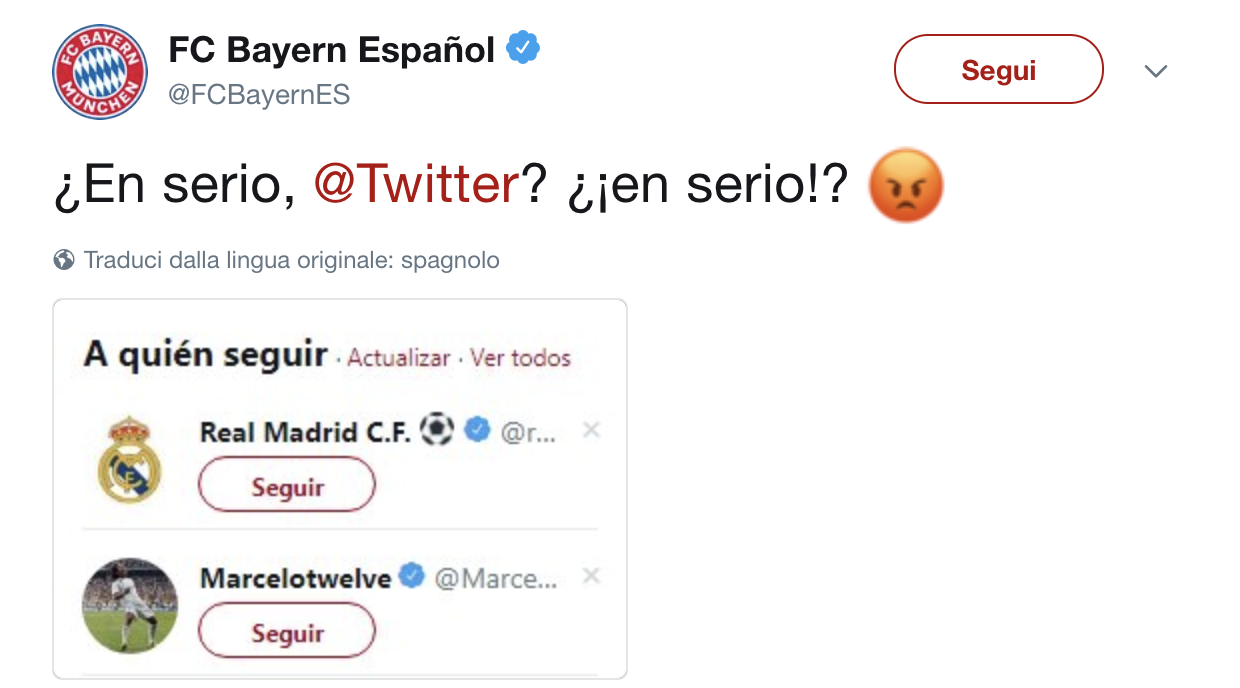Click the globe icon beside the translate text
Viewport: 1240px width, 688px height.
pyautogui.click(x=64, y=261)
